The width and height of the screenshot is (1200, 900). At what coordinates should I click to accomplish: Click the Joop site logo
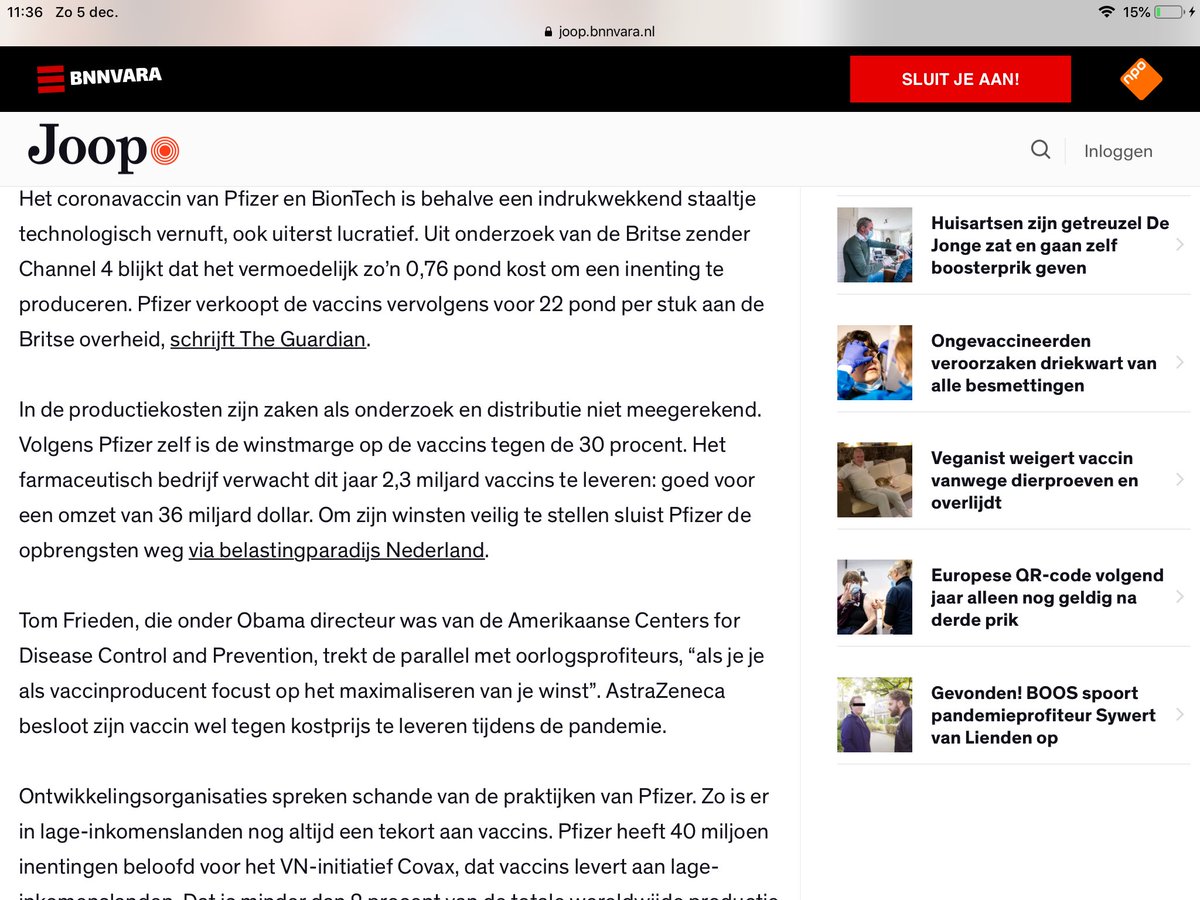pos(103,149)
